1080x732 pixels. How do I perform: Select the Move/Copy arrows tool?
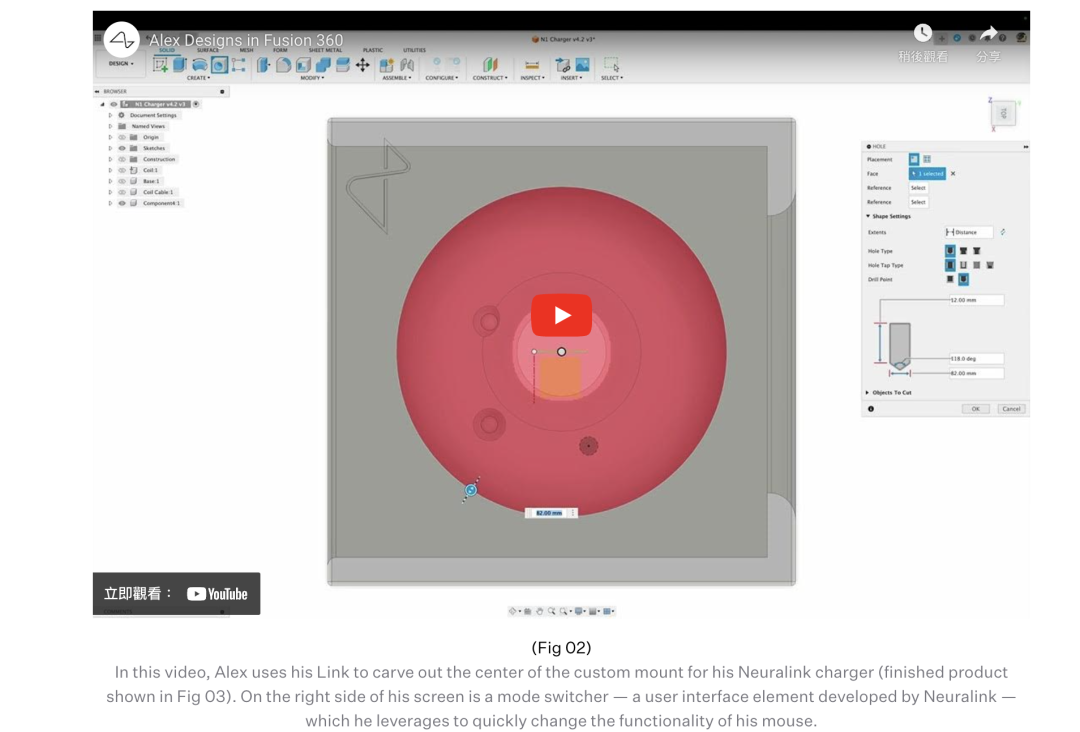(362, 65)
